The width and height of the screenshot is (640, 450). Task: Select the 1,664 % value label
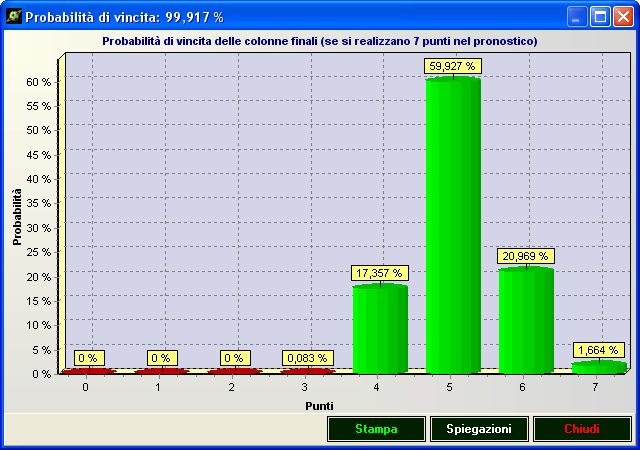click(599, 350)
